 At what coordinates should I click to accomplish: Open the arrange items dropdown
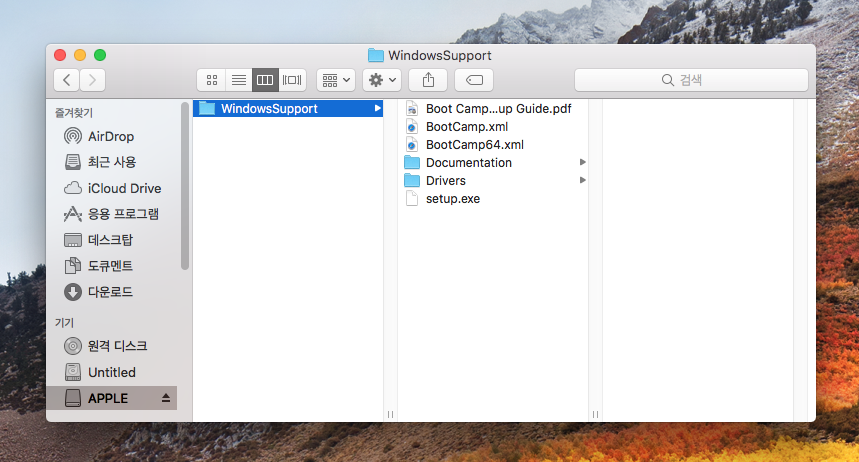336,80
